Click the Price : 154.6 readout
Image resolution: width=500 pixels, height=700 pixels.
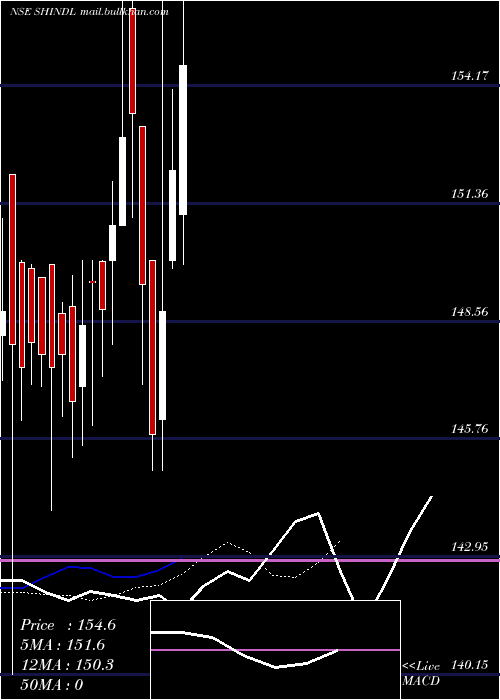[68, 625]
